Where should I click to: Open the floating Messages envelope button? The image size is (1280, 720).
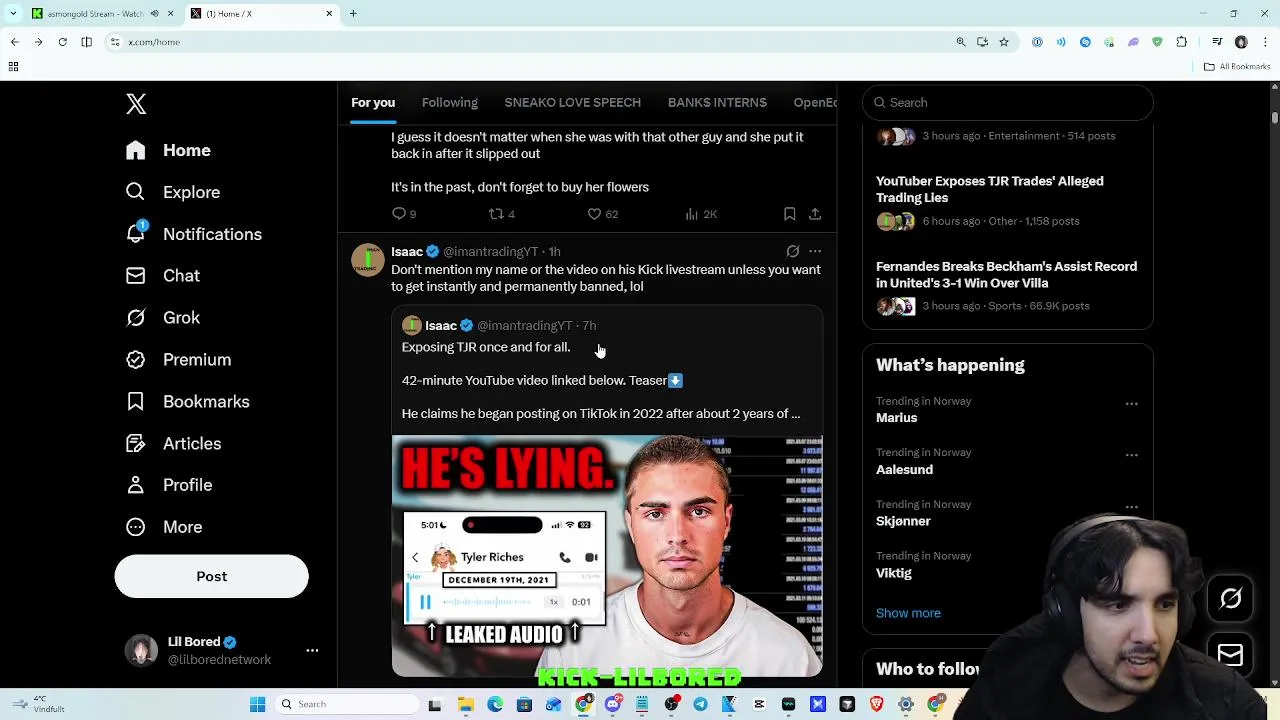pos(1230,654)
